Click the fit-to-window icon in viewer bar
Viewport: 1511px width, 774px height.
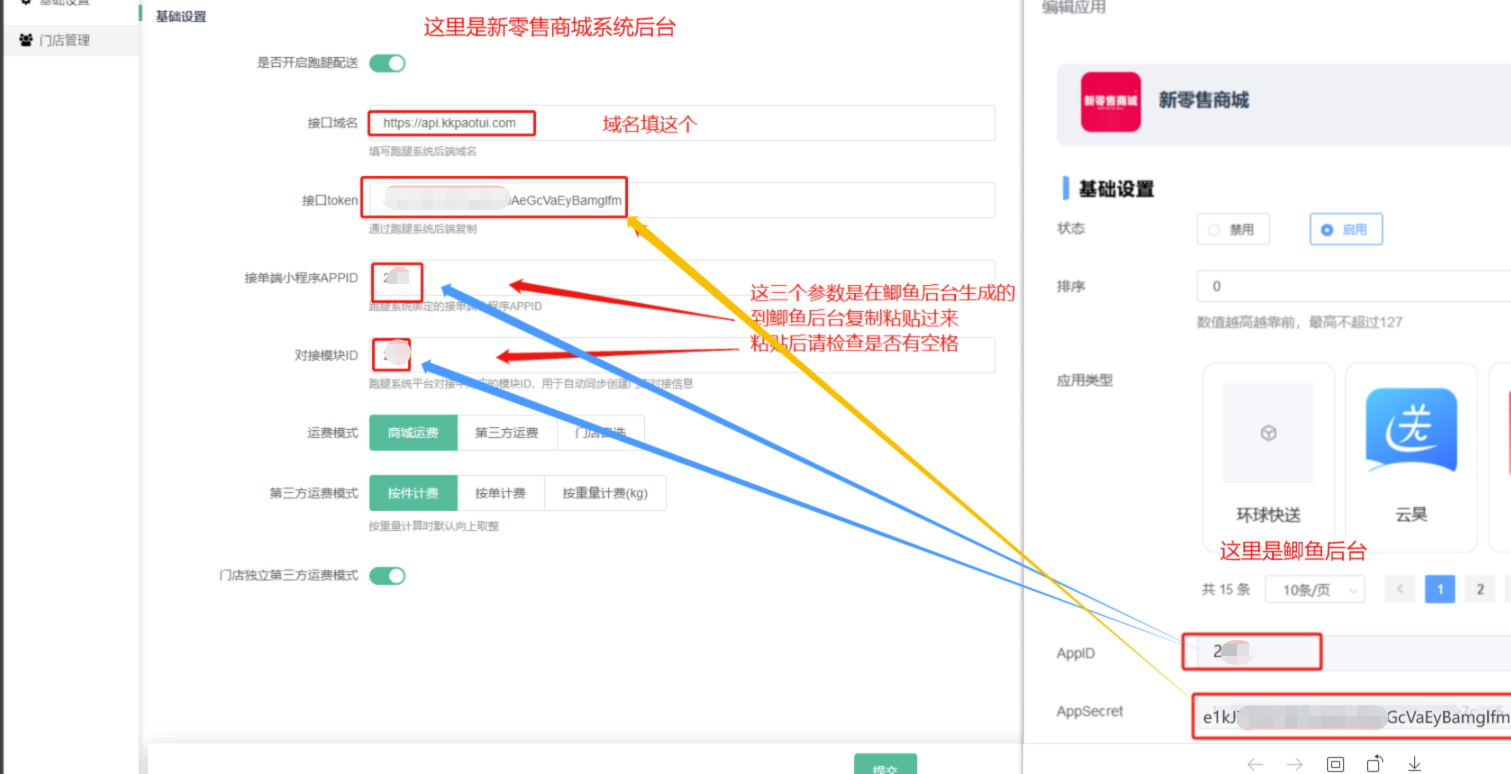[1335, 764]
